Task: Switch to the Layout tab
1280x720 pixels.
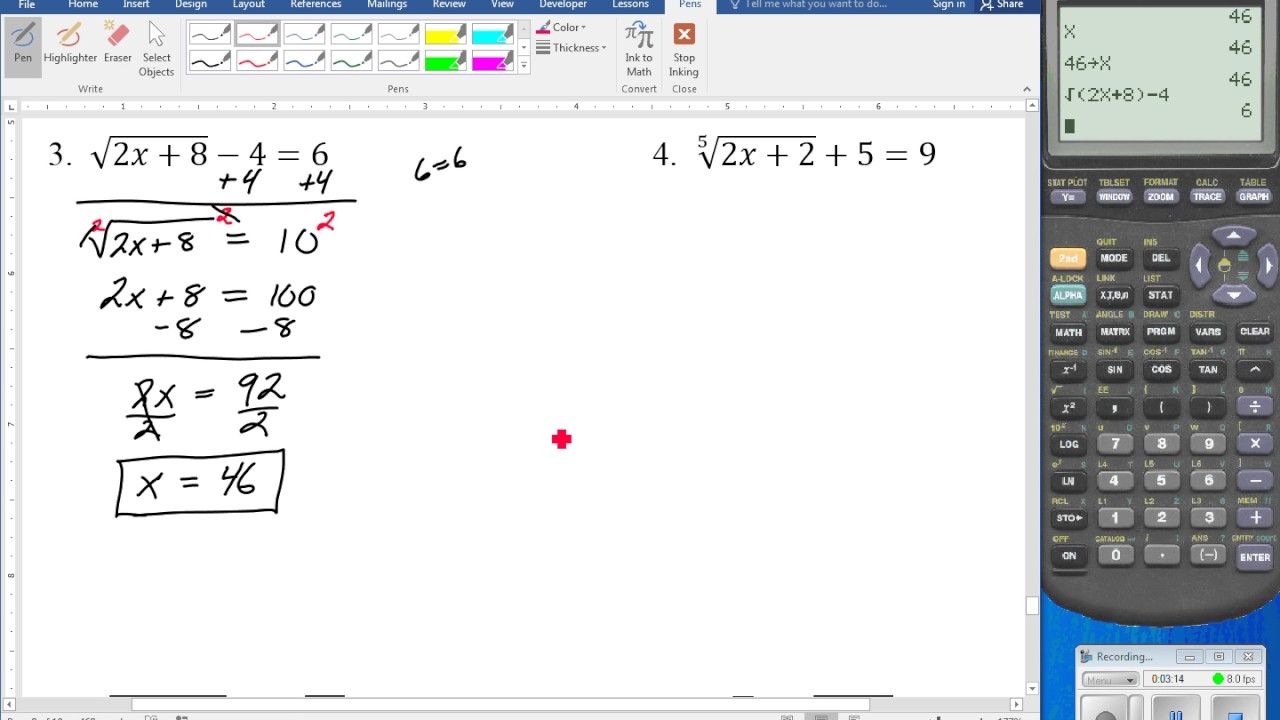Action: click(x=249, y=5)
